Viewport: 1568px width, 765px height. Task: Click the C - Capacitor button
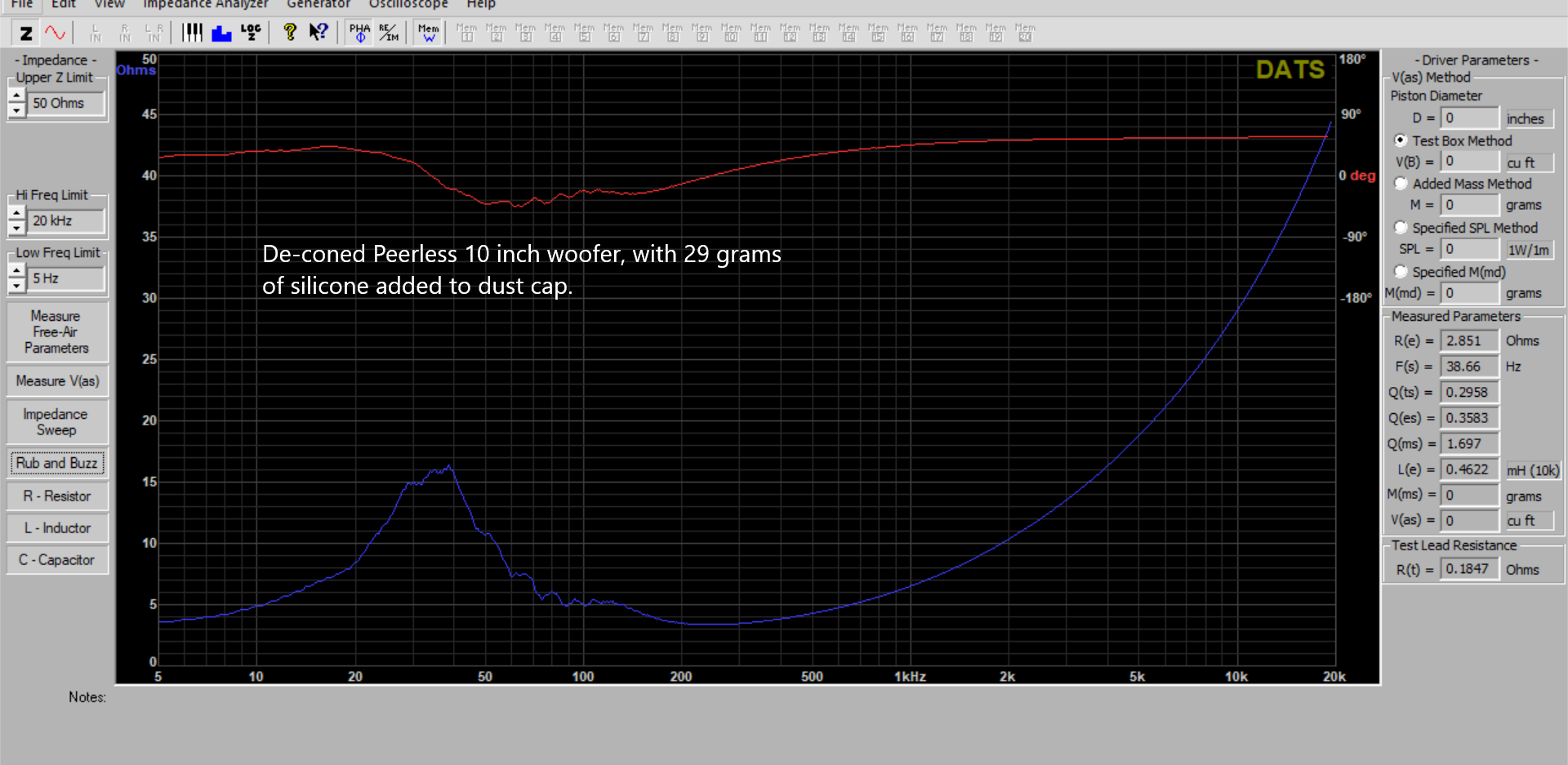[x=57, y=560]
